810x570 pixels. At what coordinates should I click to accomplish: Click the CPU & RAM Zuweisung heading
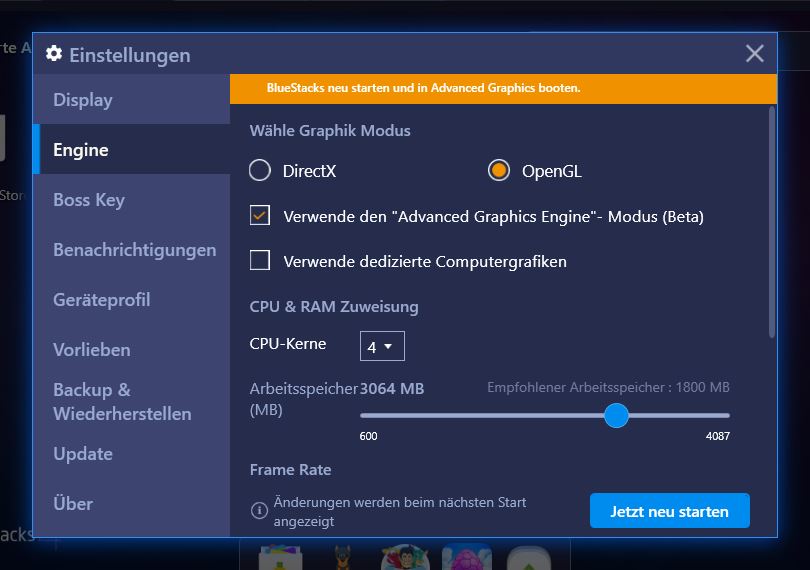coord(334,306)
